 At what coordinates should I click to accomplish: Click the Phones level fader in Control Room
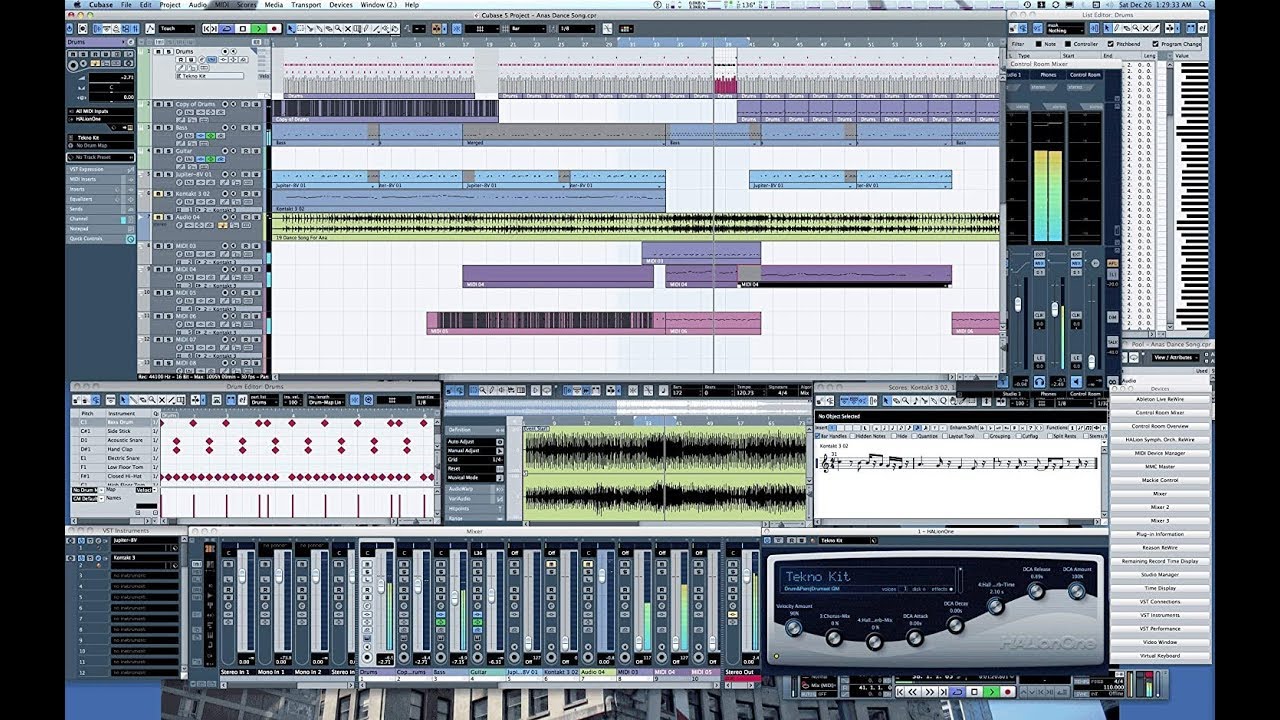[1055, 309]
